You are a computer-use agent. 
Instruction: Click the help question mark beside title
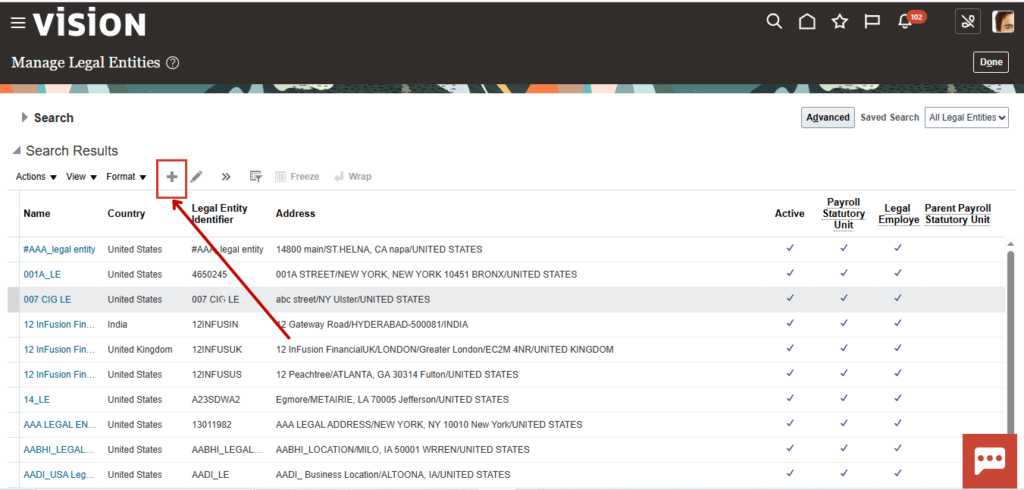(172, 63)
